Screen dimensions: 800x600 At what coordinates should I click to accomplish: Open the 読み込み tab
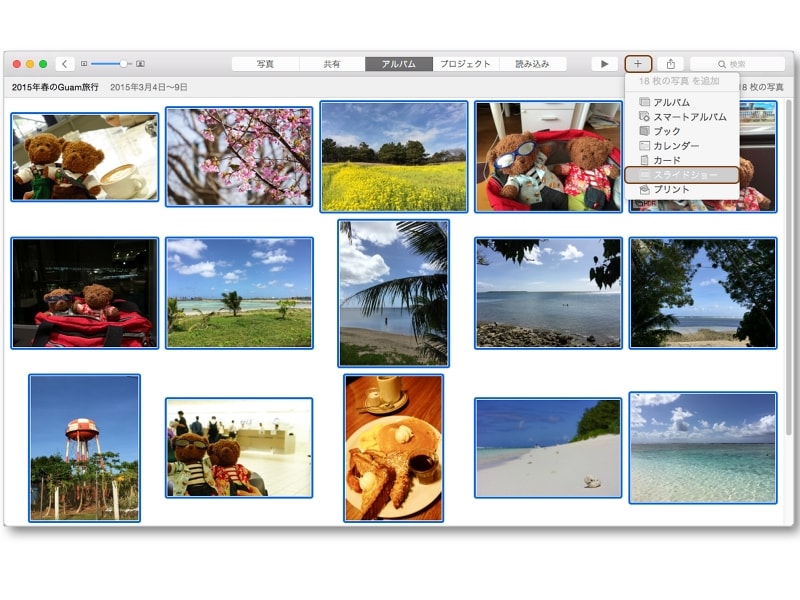coord(532,64)
